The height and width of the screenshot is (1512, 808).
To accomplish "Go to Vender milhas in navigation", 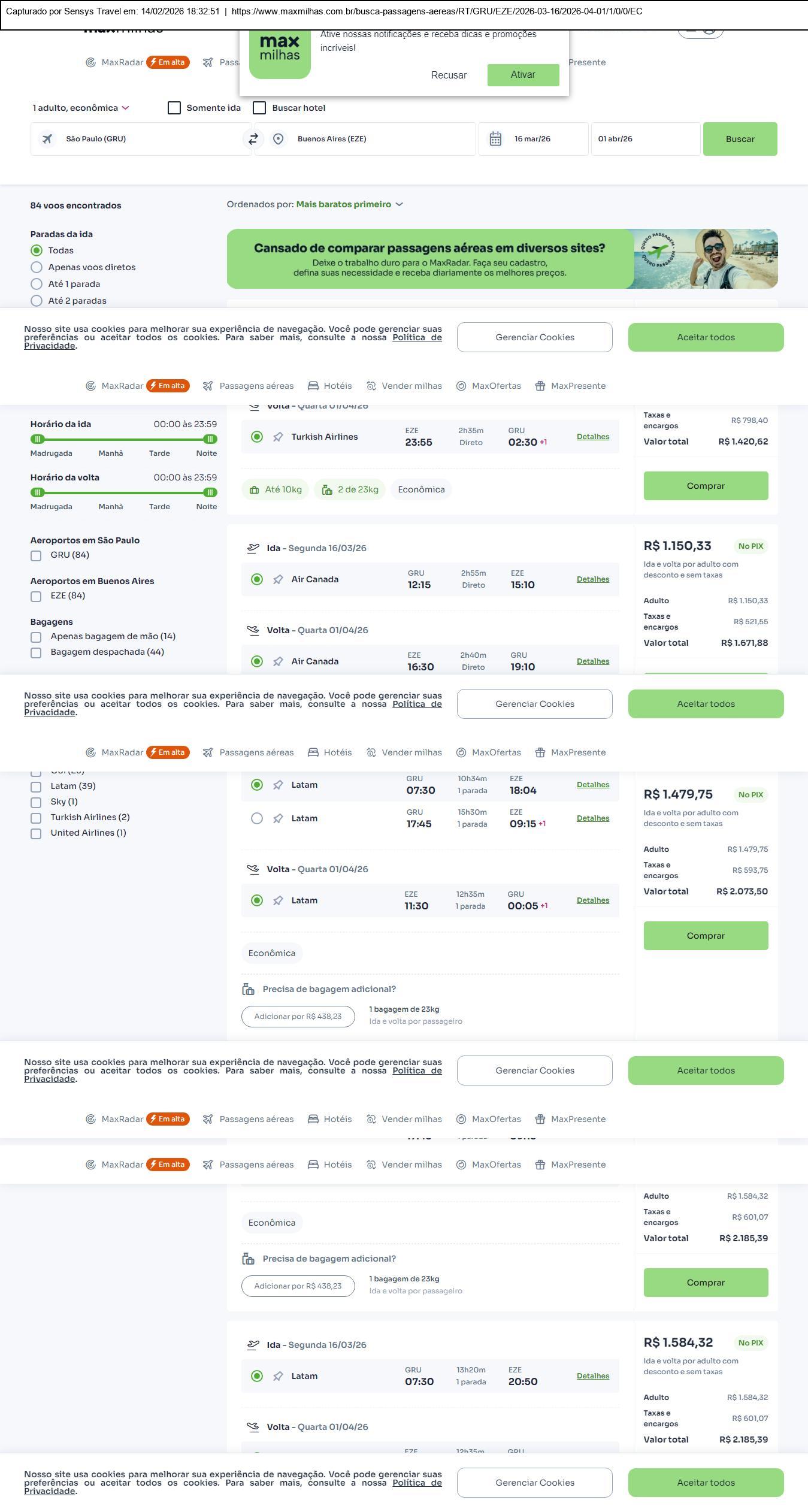I will click(404, 386).
